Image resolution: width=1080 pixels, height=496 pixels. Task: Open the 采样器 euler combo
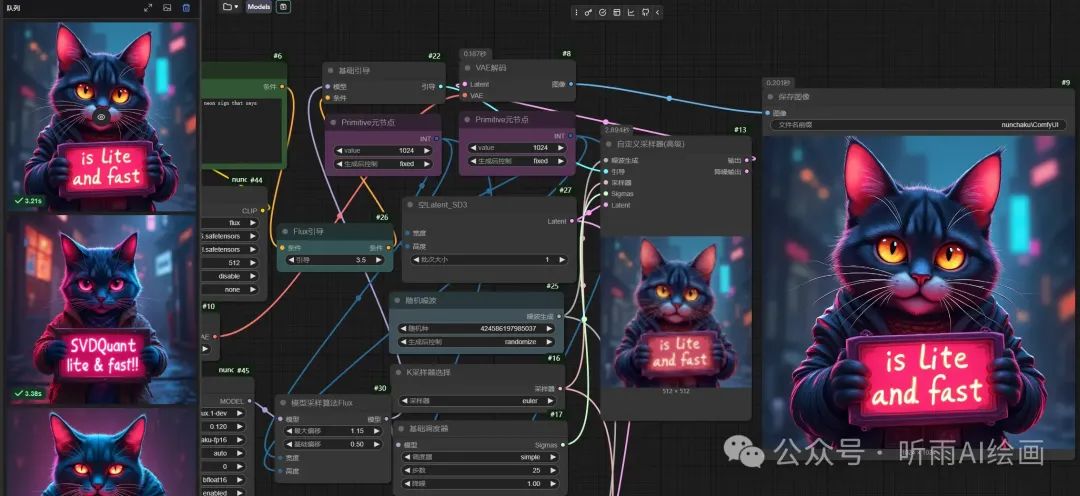[x=477, y=400]
